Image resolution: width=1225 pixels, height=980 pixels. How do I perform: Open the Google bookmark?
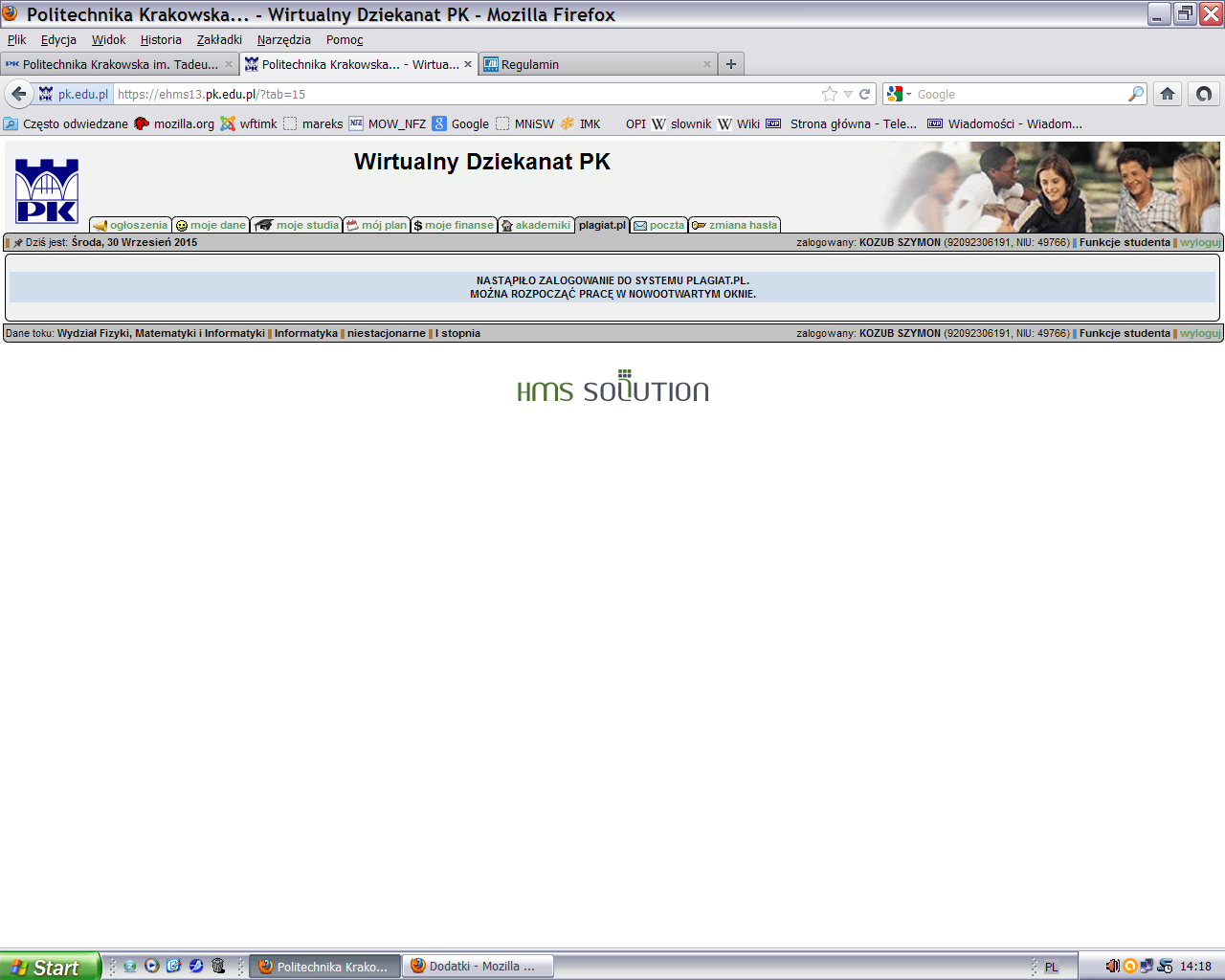pyautogui.click(x=460, y=123)
